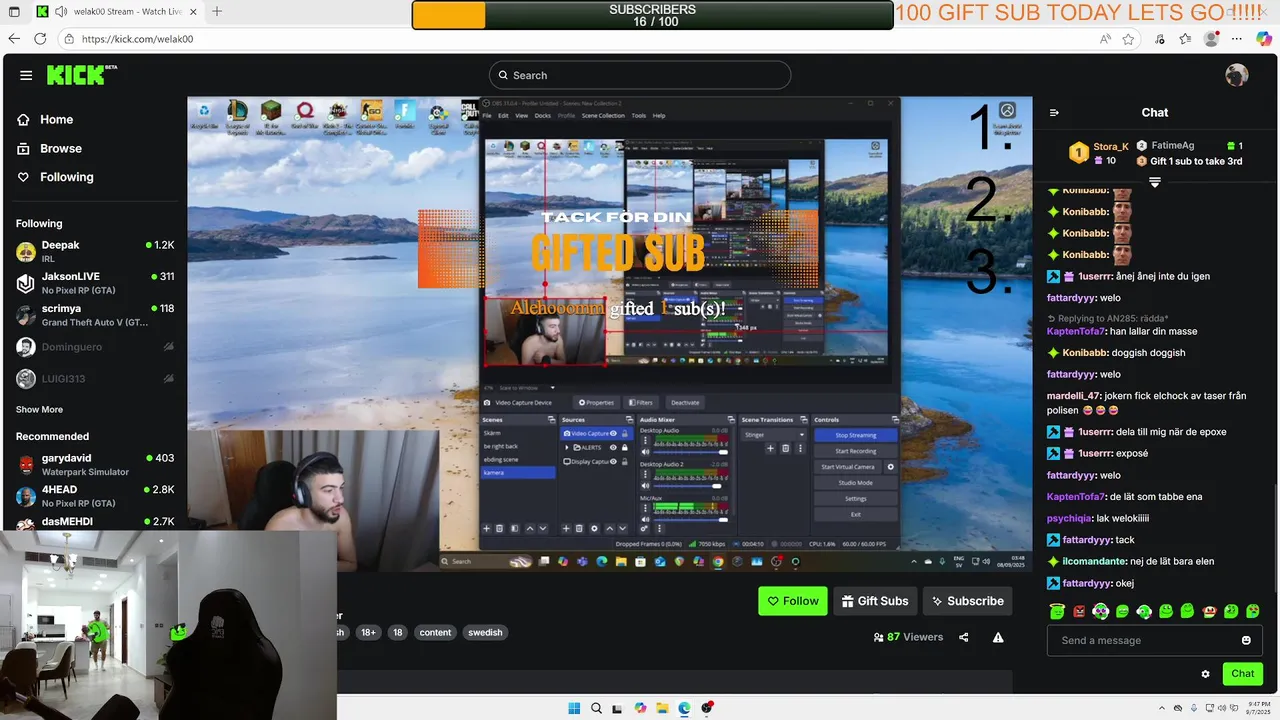
Task: Click the browser address bar URL
Action: pyautogui.click(x=137, y=39)
